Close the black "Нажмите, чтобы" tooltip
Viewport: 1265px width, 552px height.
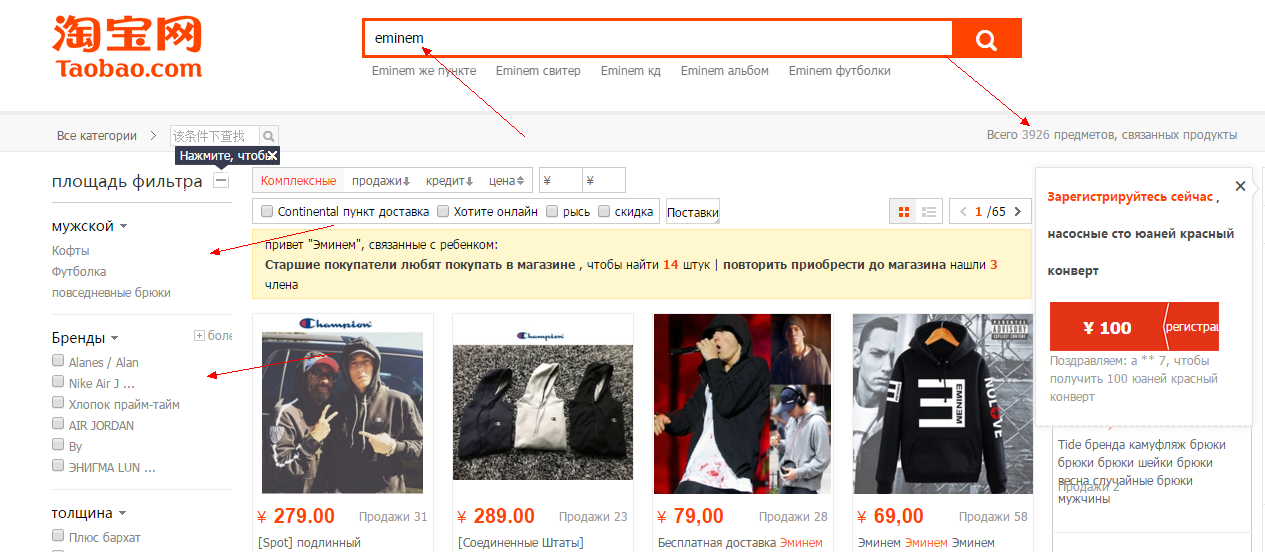tap(271, 155)
